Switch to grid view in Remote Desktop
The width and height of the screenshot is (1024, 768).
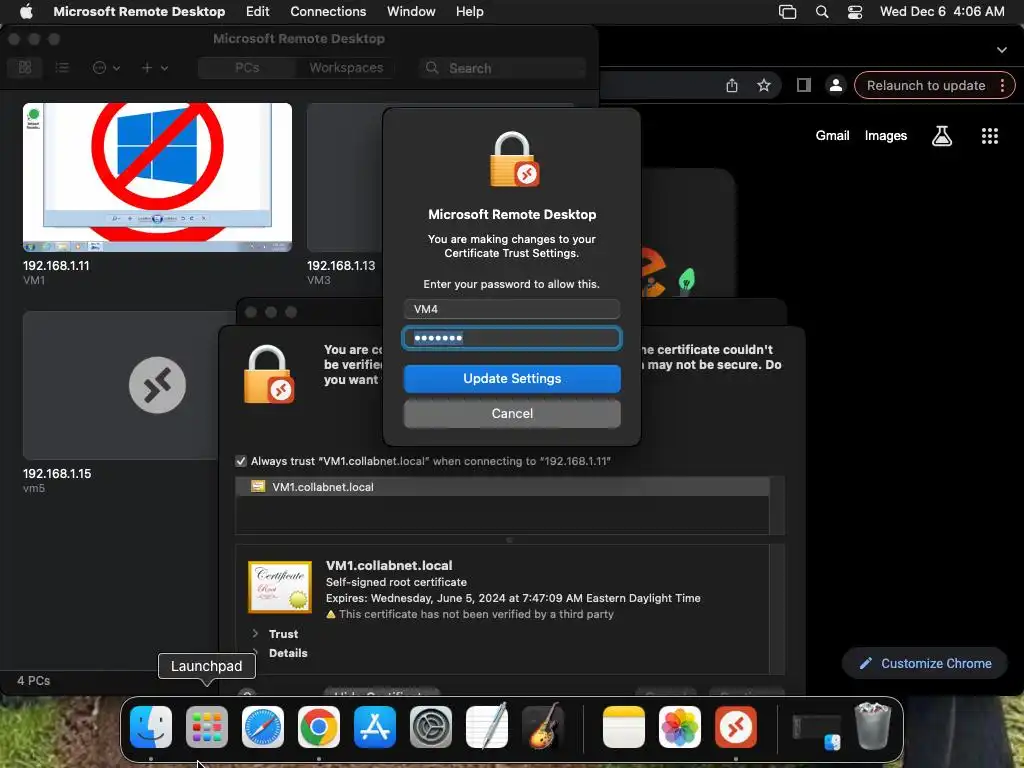click(25, 67)
